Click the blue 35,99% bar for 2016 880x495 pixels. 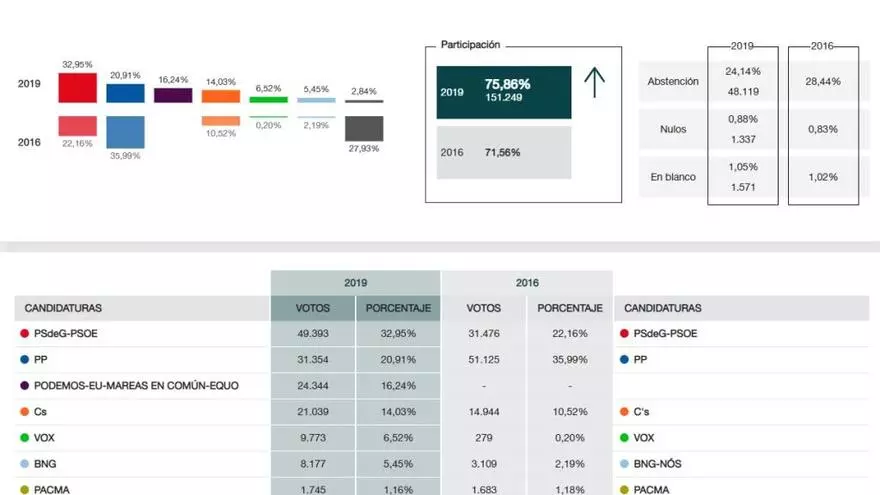(x=125, y=132)
